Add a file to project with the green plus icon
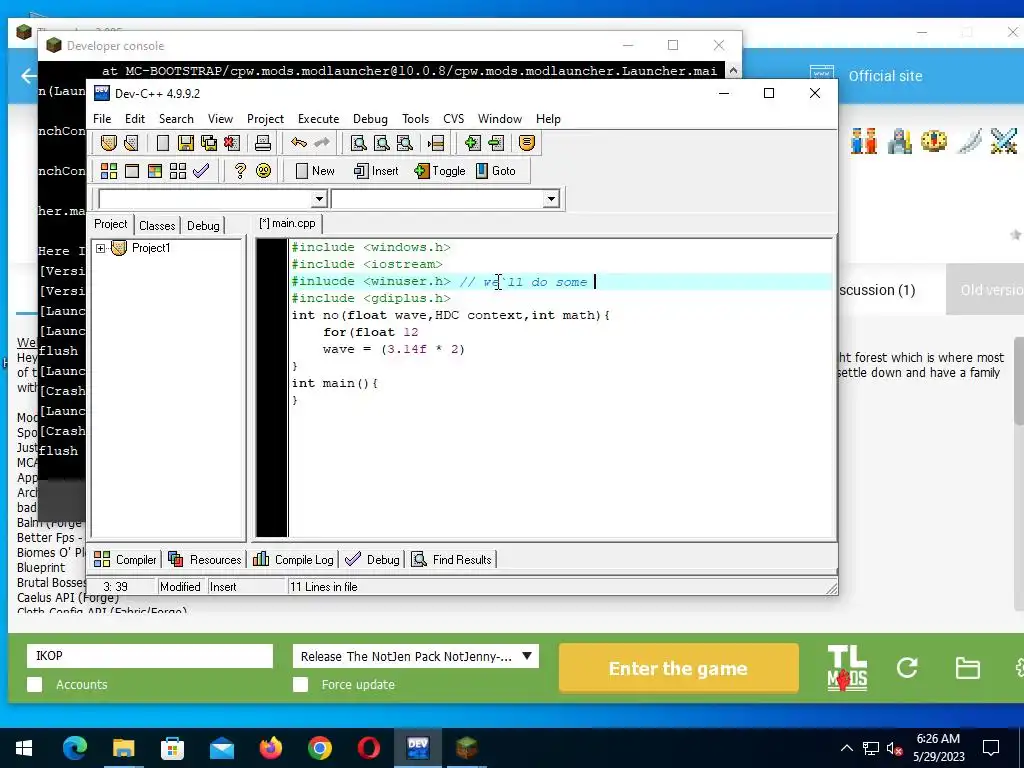 point(472,143)
